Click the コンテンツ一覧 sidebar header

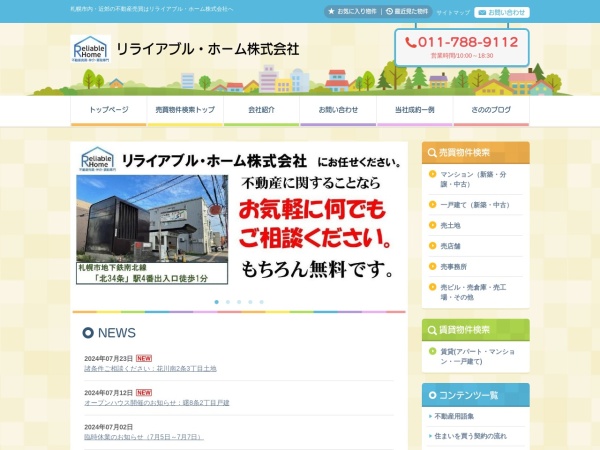476,395
